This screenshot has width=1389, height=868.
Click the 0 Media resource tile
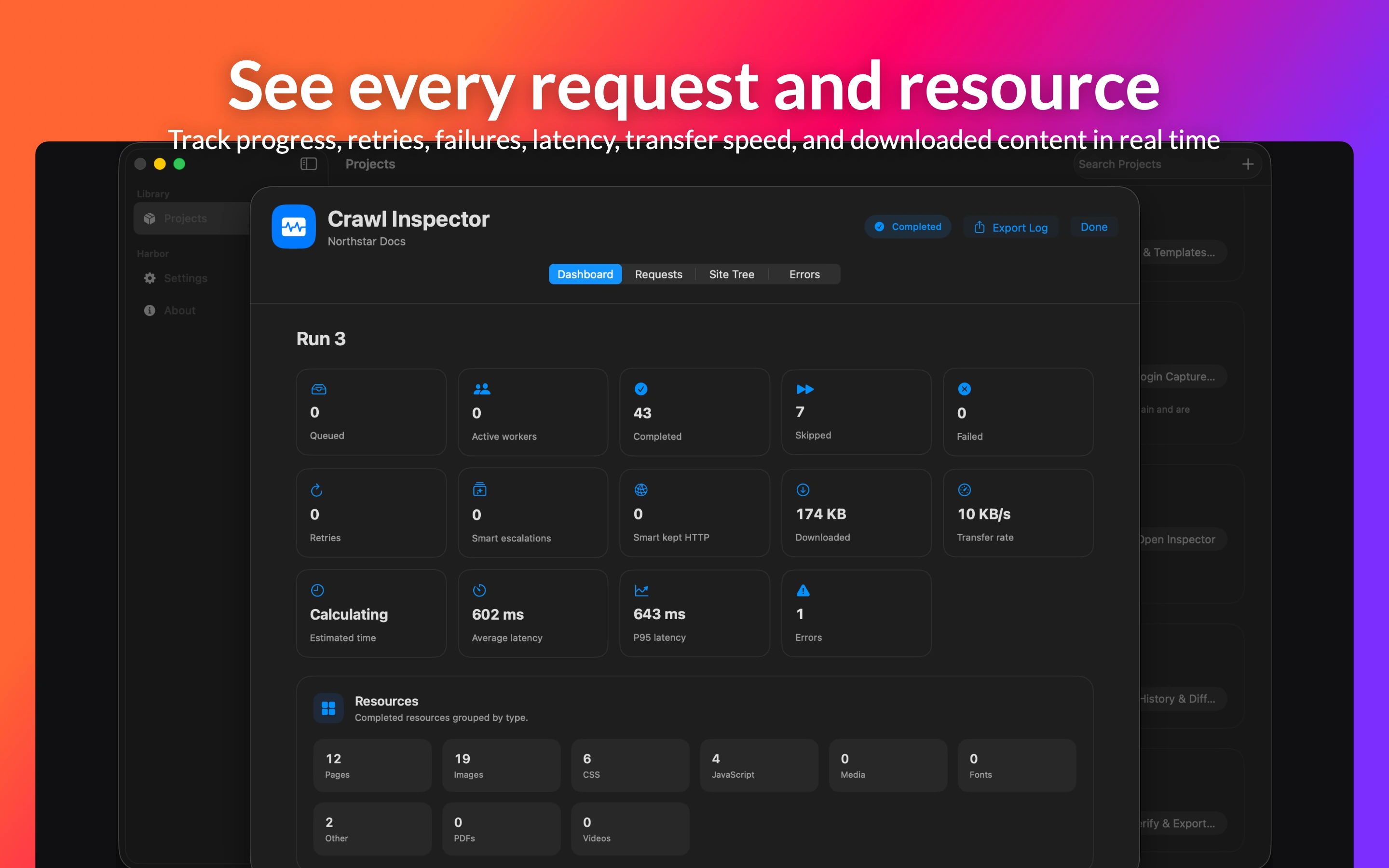click(888, 765)
